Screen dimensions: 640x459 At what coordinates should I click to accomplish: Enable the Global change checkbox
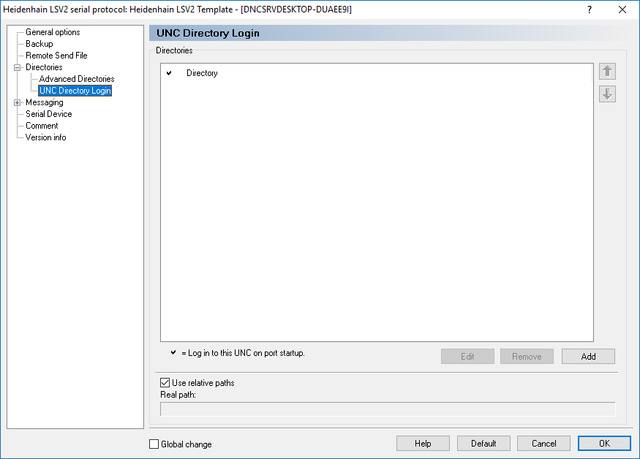click(x=154, y=444)
